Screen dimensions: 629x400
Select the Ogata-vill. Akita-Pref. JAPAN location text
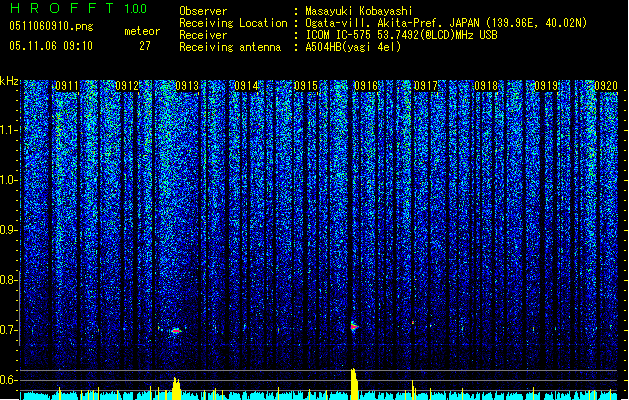click(446, 23)
